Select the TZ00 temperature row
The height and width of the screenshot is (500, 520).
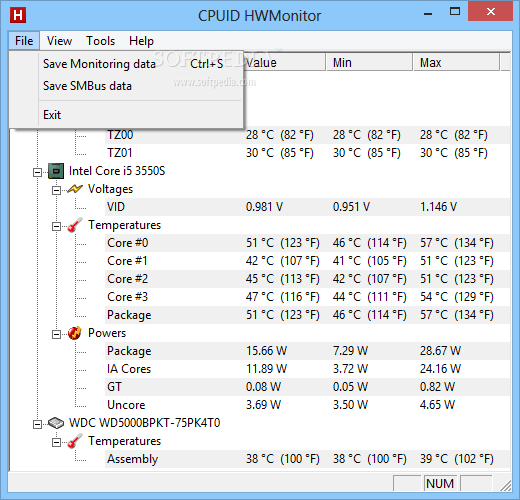(307, 135)
